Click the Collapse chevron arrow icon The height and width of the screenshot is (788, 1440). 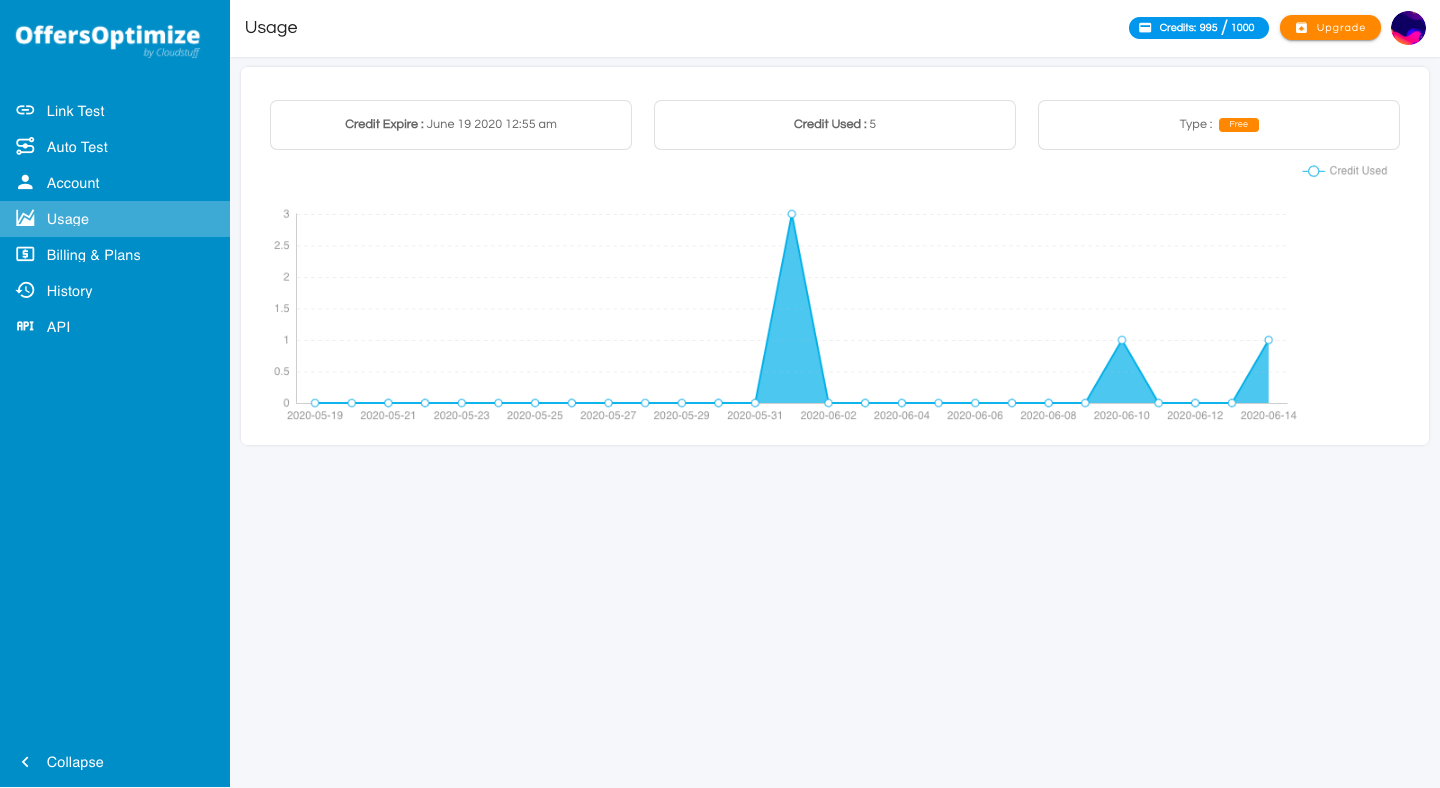coord(25,762)
